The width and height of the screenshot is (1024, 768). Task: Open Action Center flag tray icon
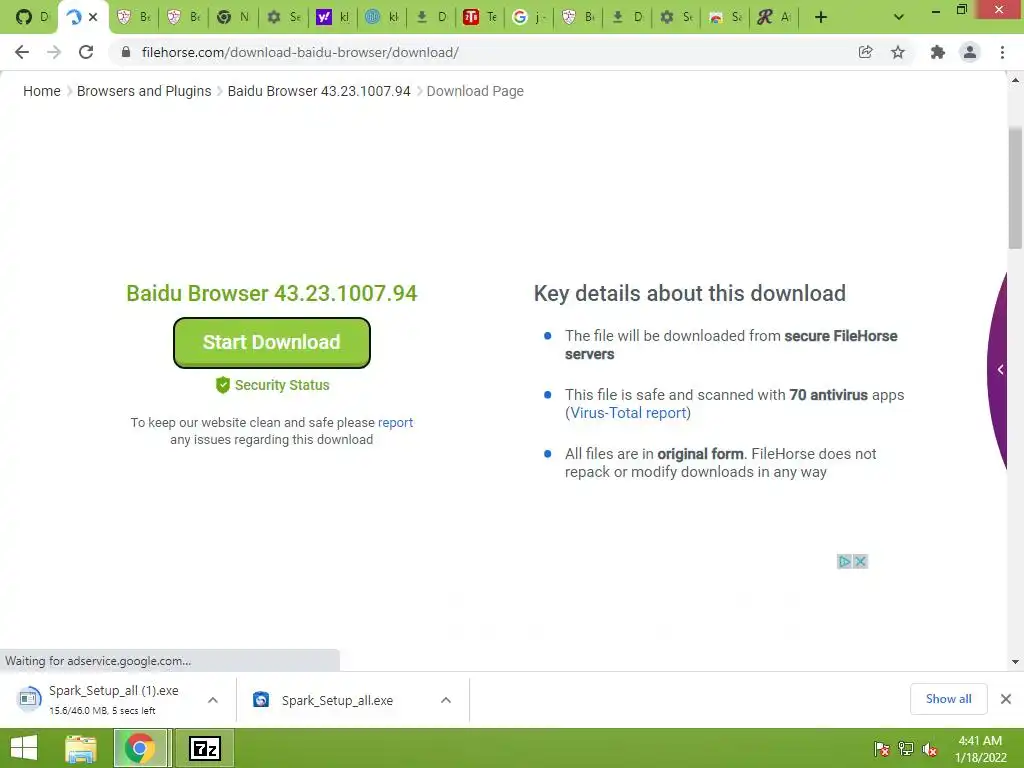[x=882, y=749]
